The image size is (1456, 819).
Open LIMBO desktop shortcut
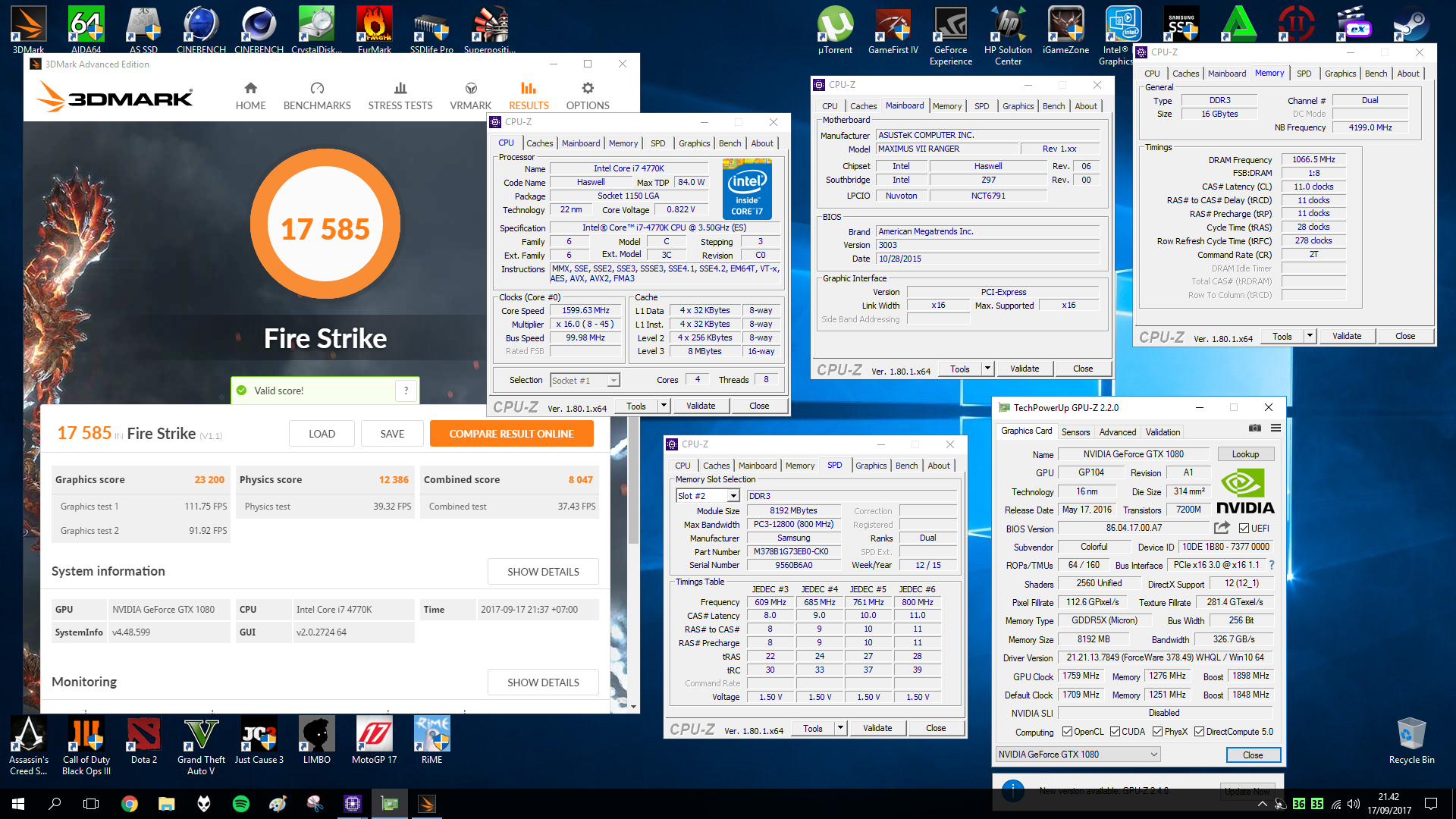(316, 741)
